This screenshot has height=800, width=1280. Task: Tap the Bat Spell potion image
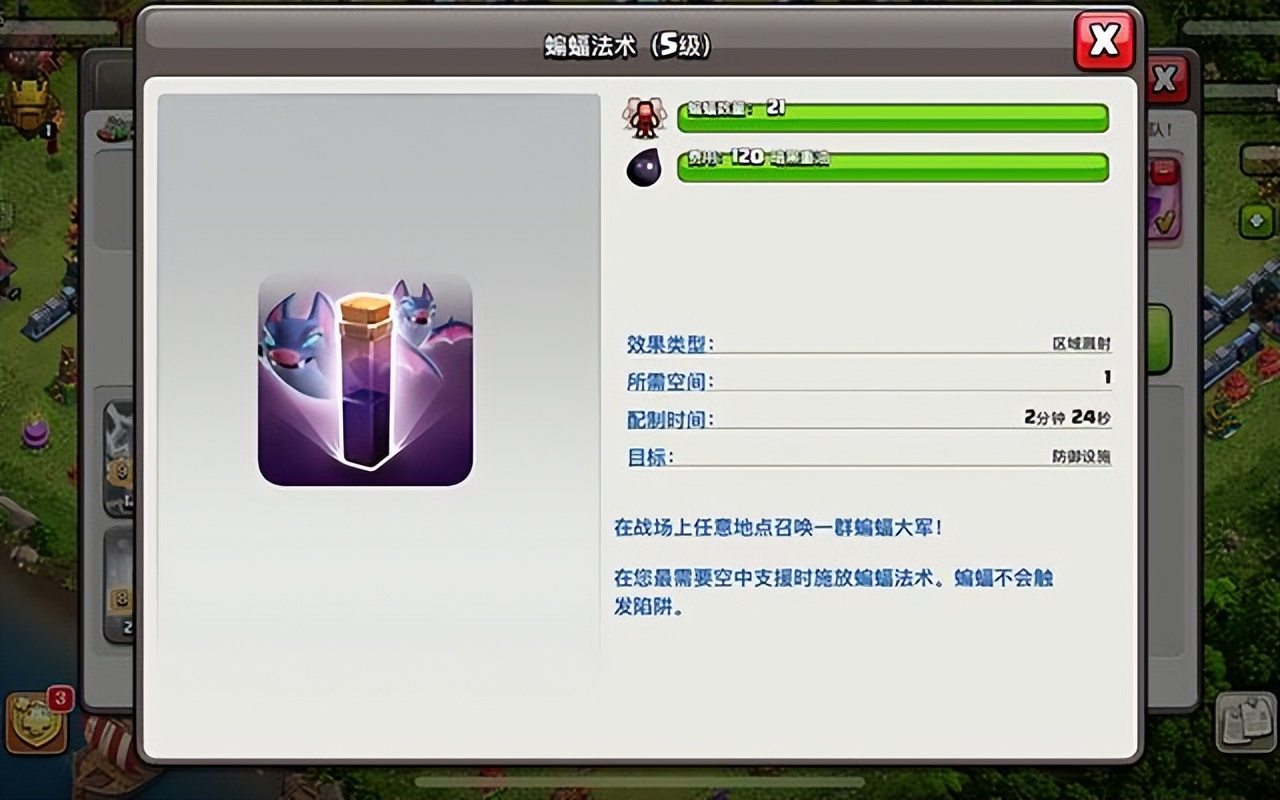[365, 380]
